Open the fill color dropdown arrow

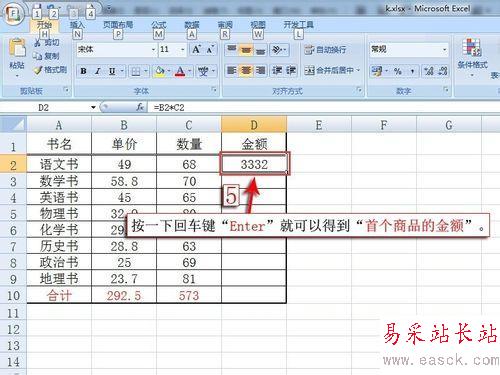pyautogui.click(x=169, y=71)
